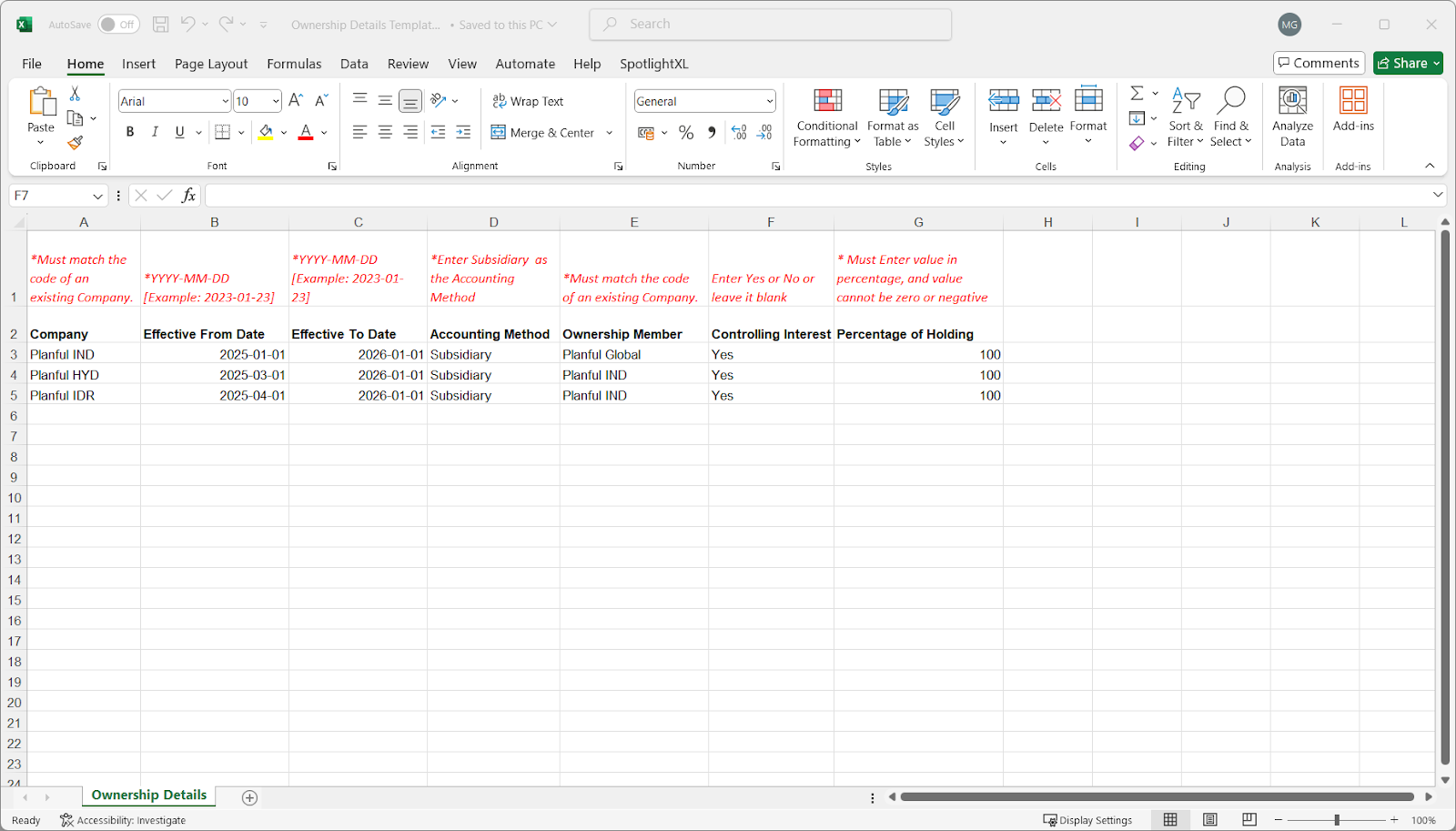Expand the Arial font name dropdown
Image resolution: width=1456 pixels, height=831 pixels.
pyautogui.click(x=225, y=101)
